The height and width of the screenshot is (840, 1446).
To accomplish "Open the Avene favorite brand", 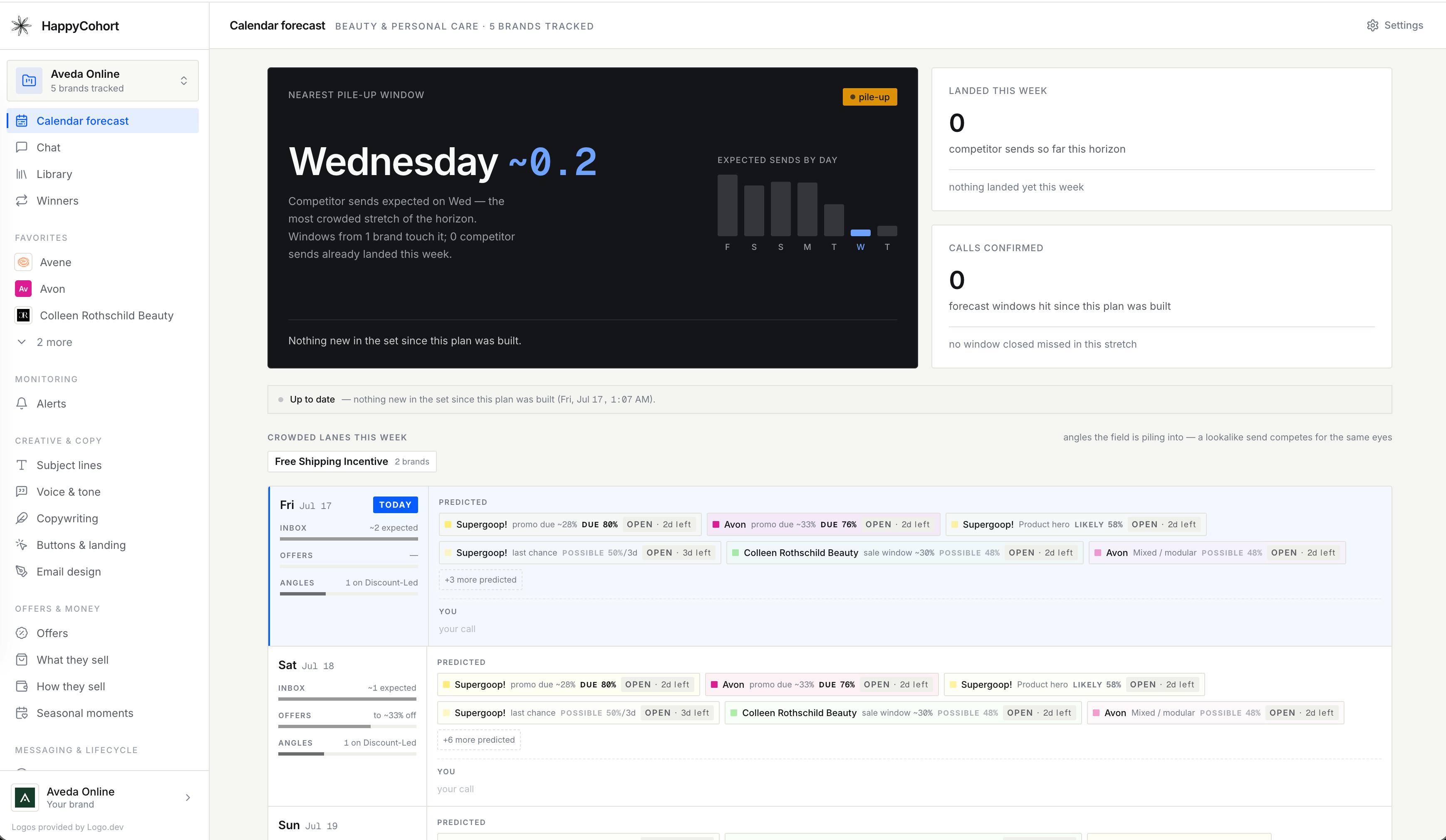I will pyautogui.click(x=103, y=262).
